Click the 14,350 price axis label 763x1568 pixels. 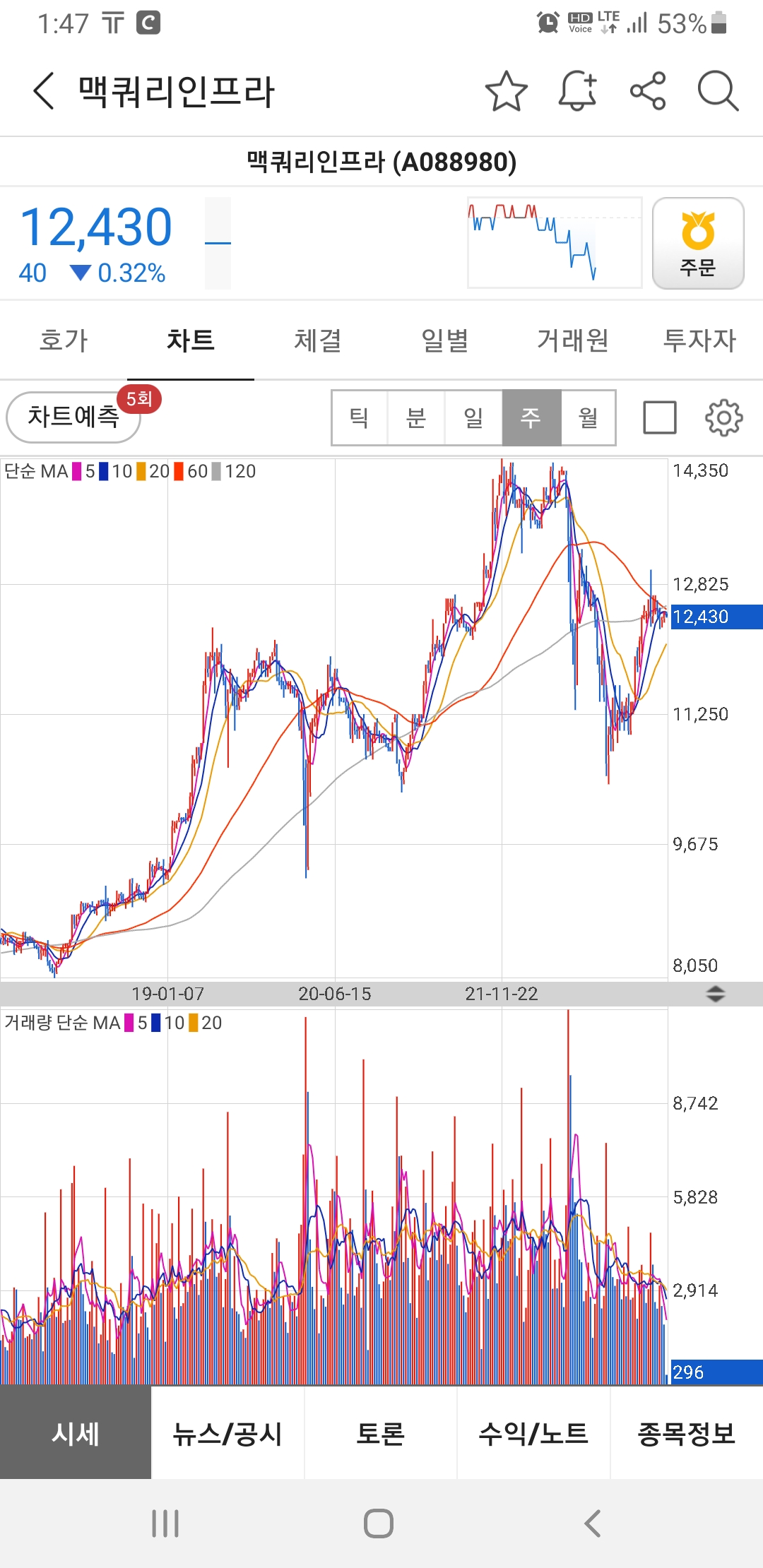coord(700,470)
